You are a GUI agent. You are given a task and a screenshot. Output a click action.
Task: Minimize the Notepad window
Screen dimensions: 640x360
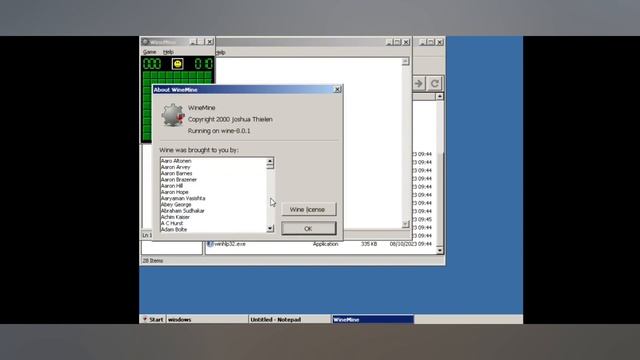(389, 42)
